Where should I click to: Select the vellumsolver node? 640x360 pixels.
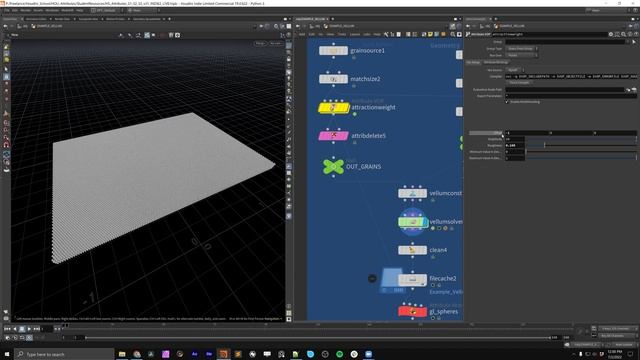(412, 222)
